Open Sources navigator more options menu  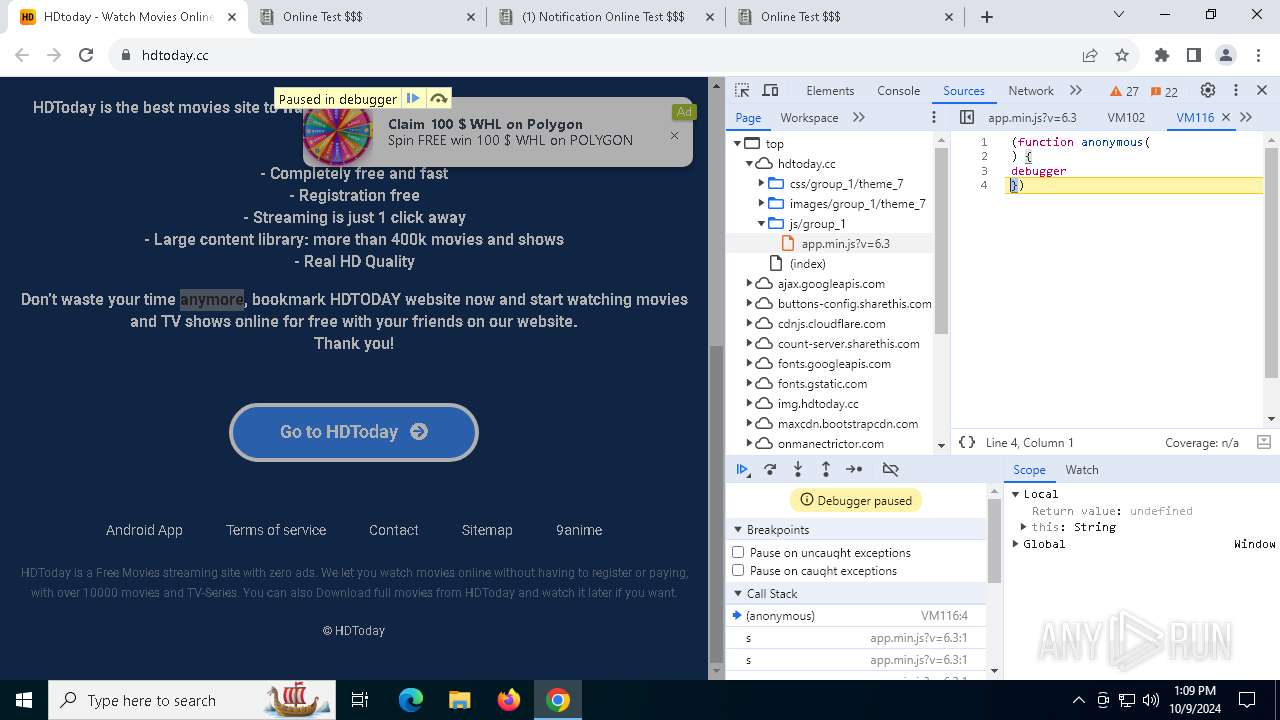(x=934, y=117)
